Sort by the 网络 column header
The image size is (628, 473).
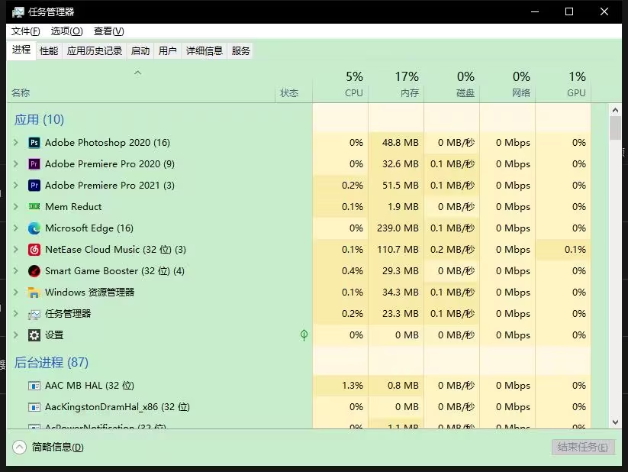pos(507,84)
